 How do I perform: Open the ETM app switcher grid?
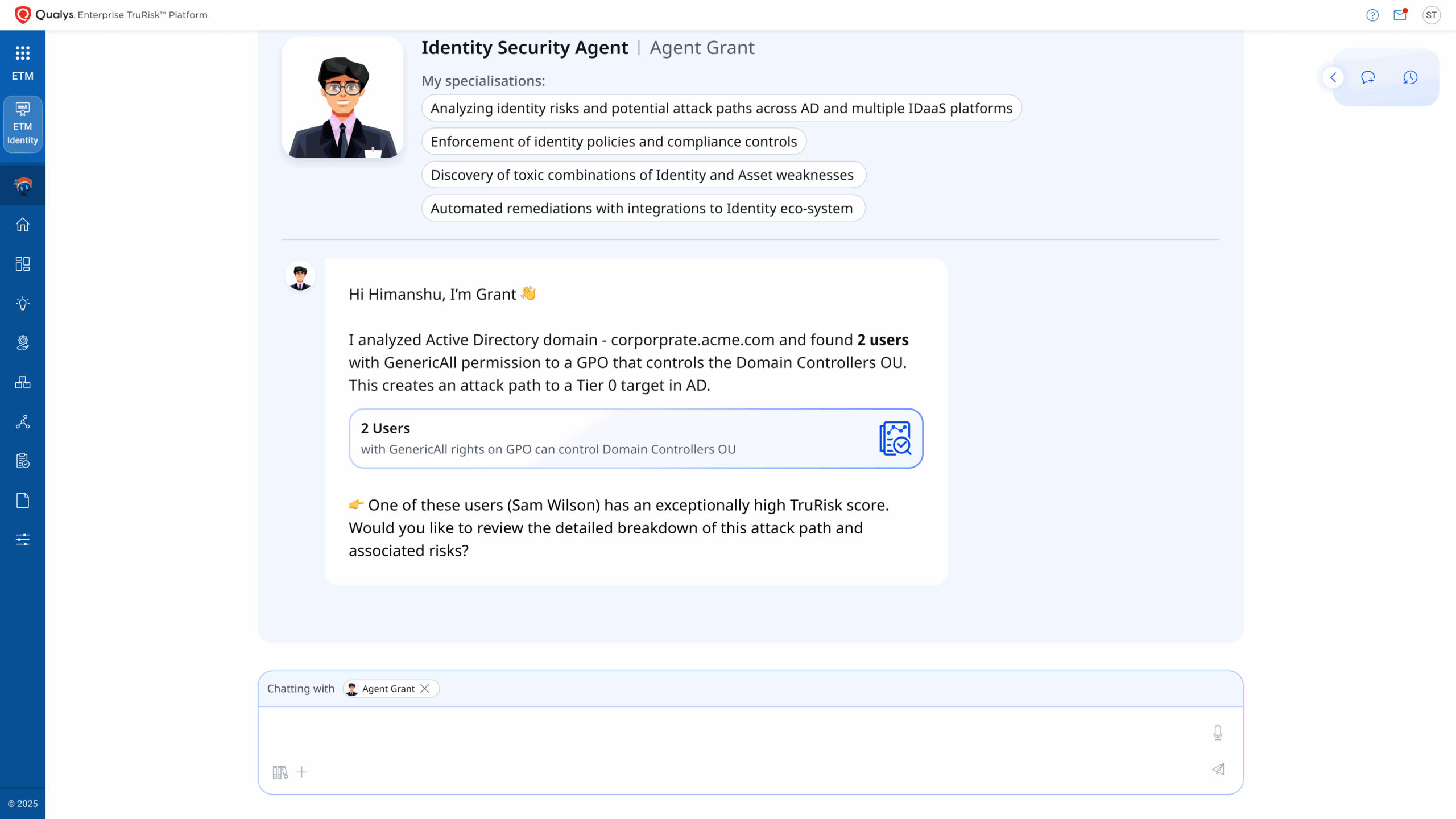(x=23, y=53)
